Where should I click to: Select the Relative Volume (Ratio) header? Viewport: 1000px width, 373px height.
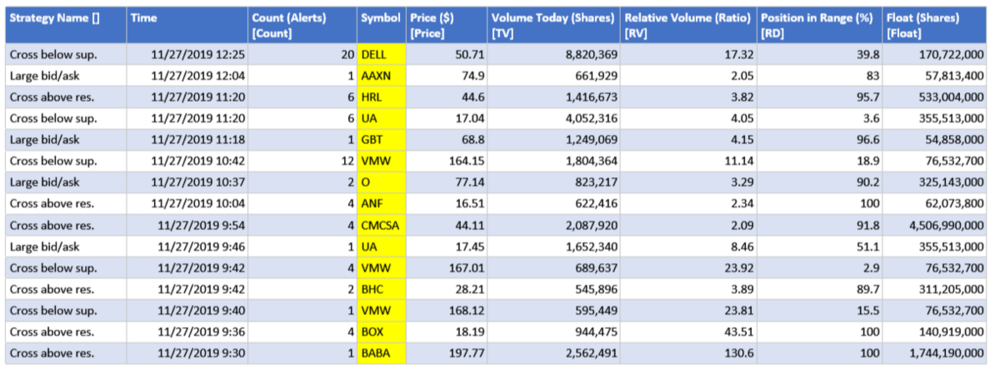(x=689, y=25)
